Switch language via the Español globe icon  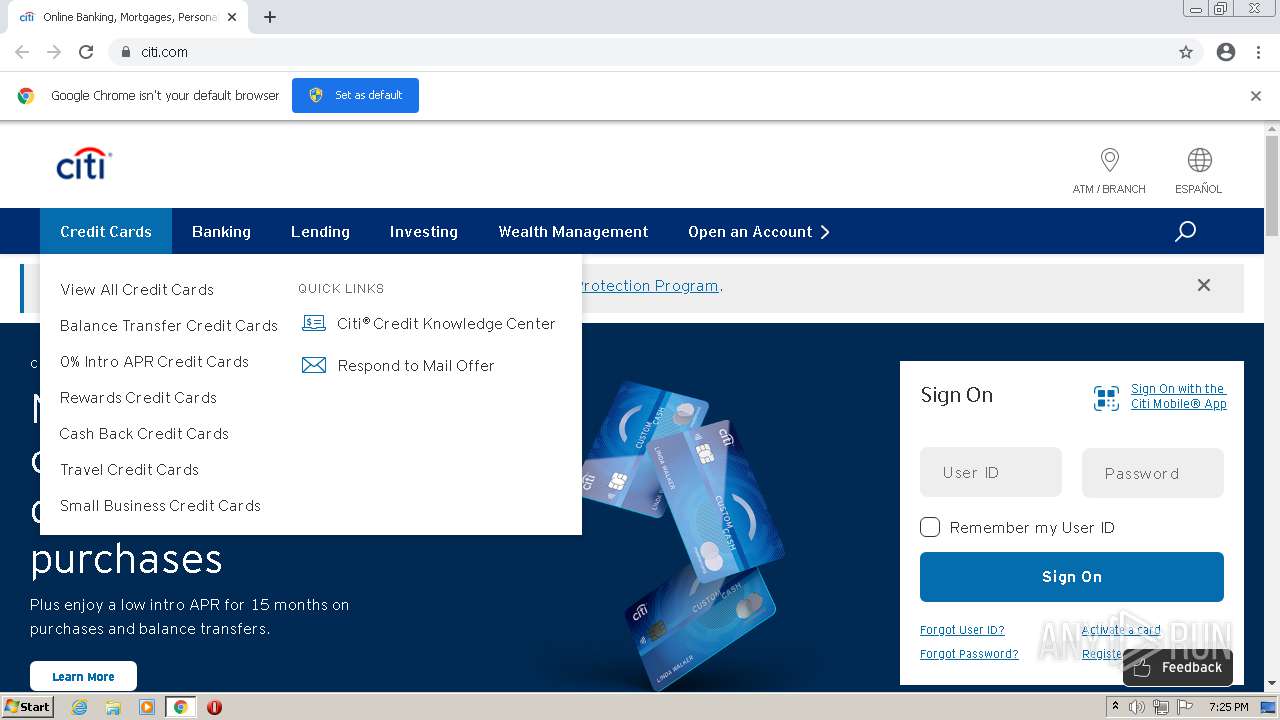[1199, 160]
